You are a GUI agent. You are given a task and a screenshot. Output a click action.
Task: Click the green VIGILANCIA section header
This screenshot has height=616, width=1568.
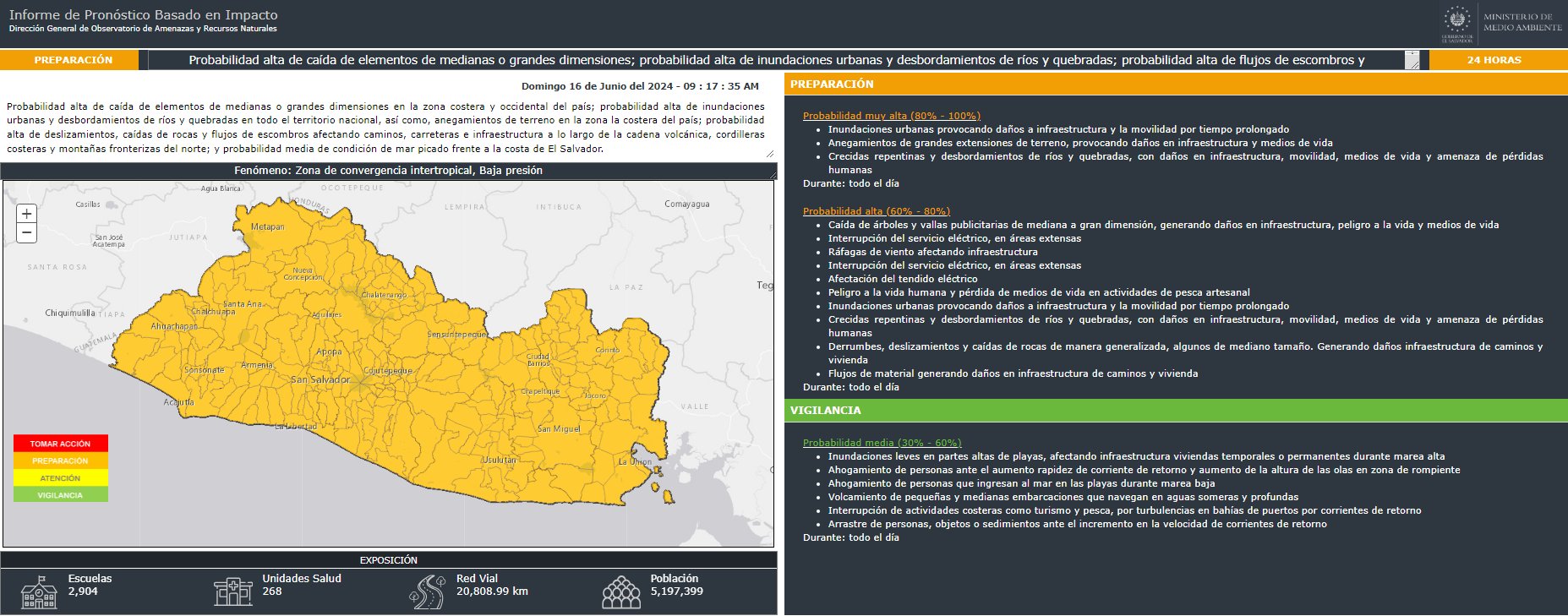(1176, 411)
